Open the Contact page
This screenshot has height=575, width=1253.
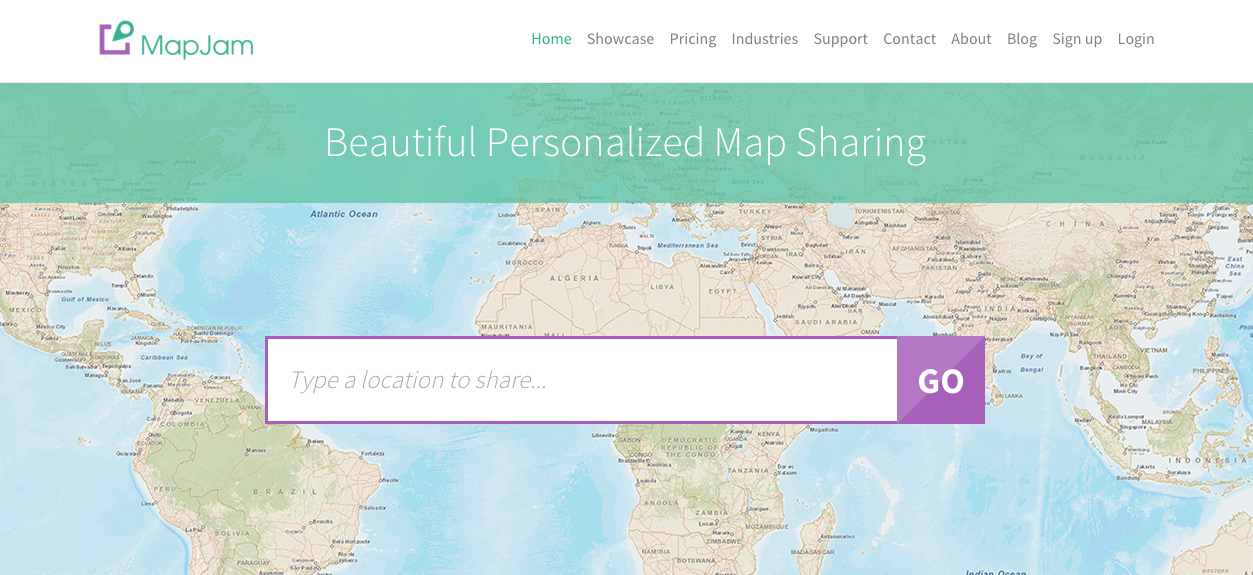pyautogui.click(x=909, y=39)
